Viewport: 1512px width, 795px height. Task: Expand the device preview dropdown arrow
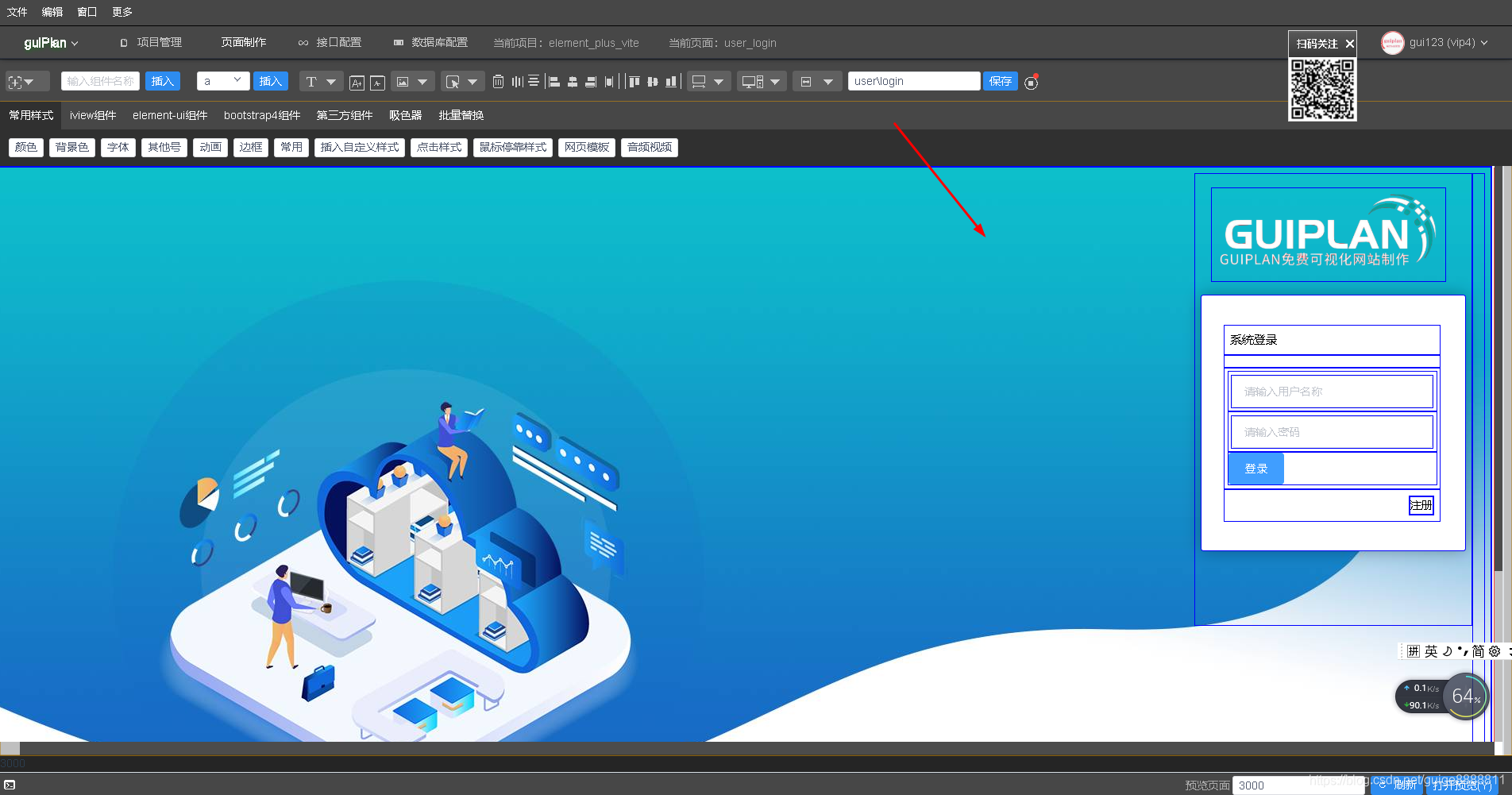(775, 81)
